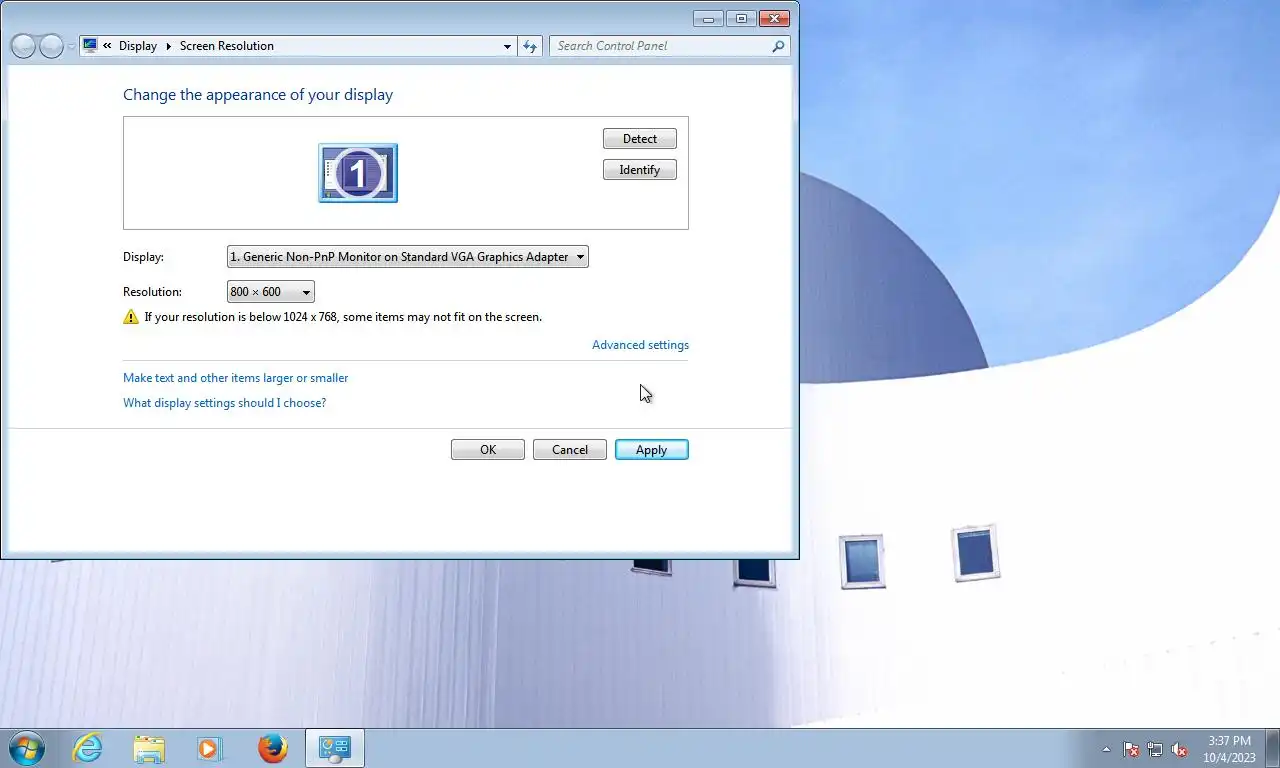Click the OK button
1280x768 pixels.
click(x=488, y=450)
